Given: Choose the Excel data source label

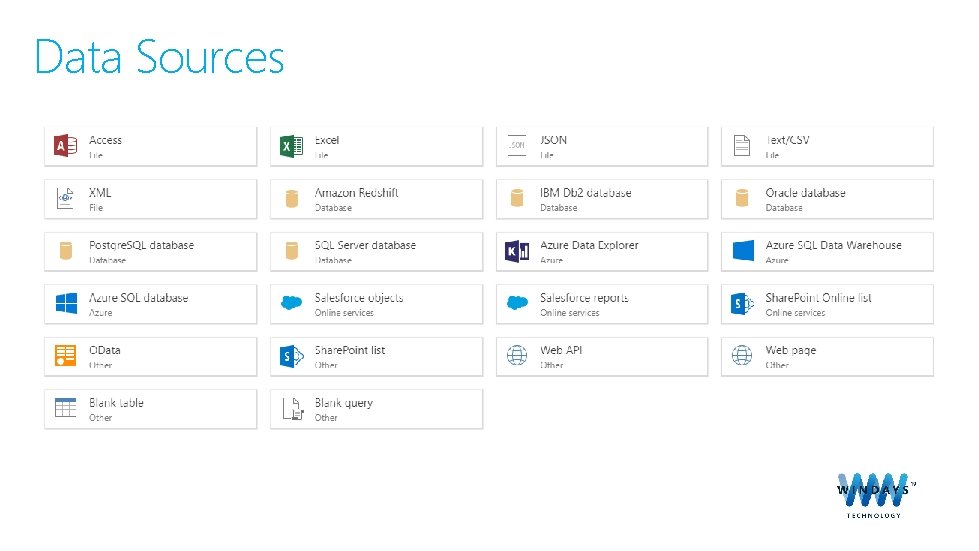Looking at the screenshot, I should [327, 140].
